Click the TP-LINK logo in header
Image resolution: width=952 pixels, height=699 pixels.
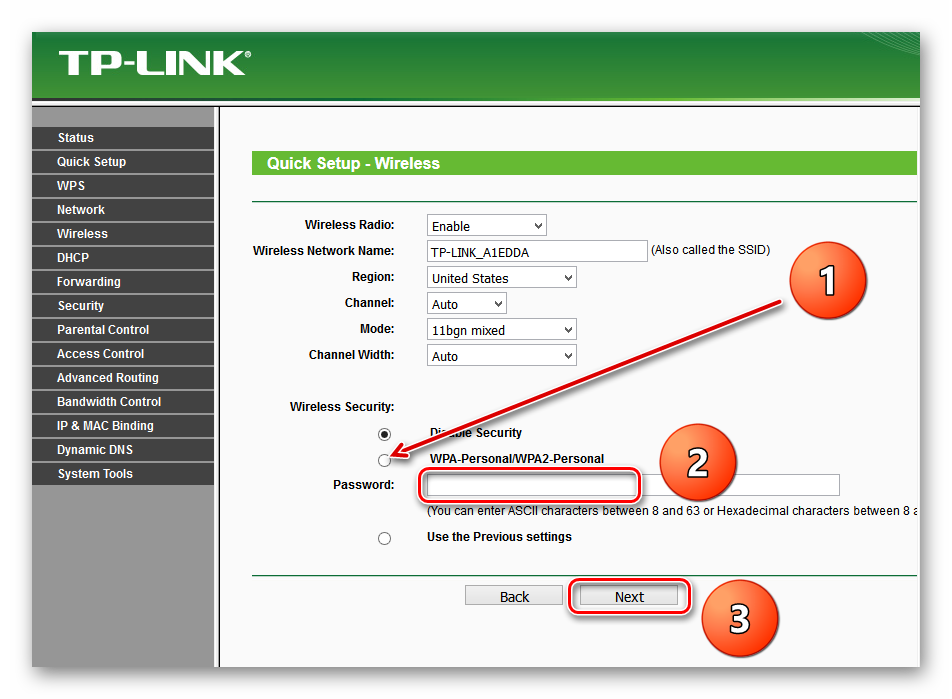154,64
